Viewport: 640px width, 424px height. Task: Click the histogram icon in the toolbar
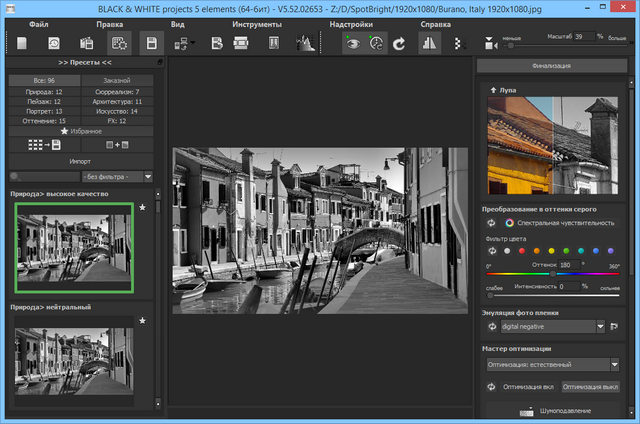(x=305, y=43)
